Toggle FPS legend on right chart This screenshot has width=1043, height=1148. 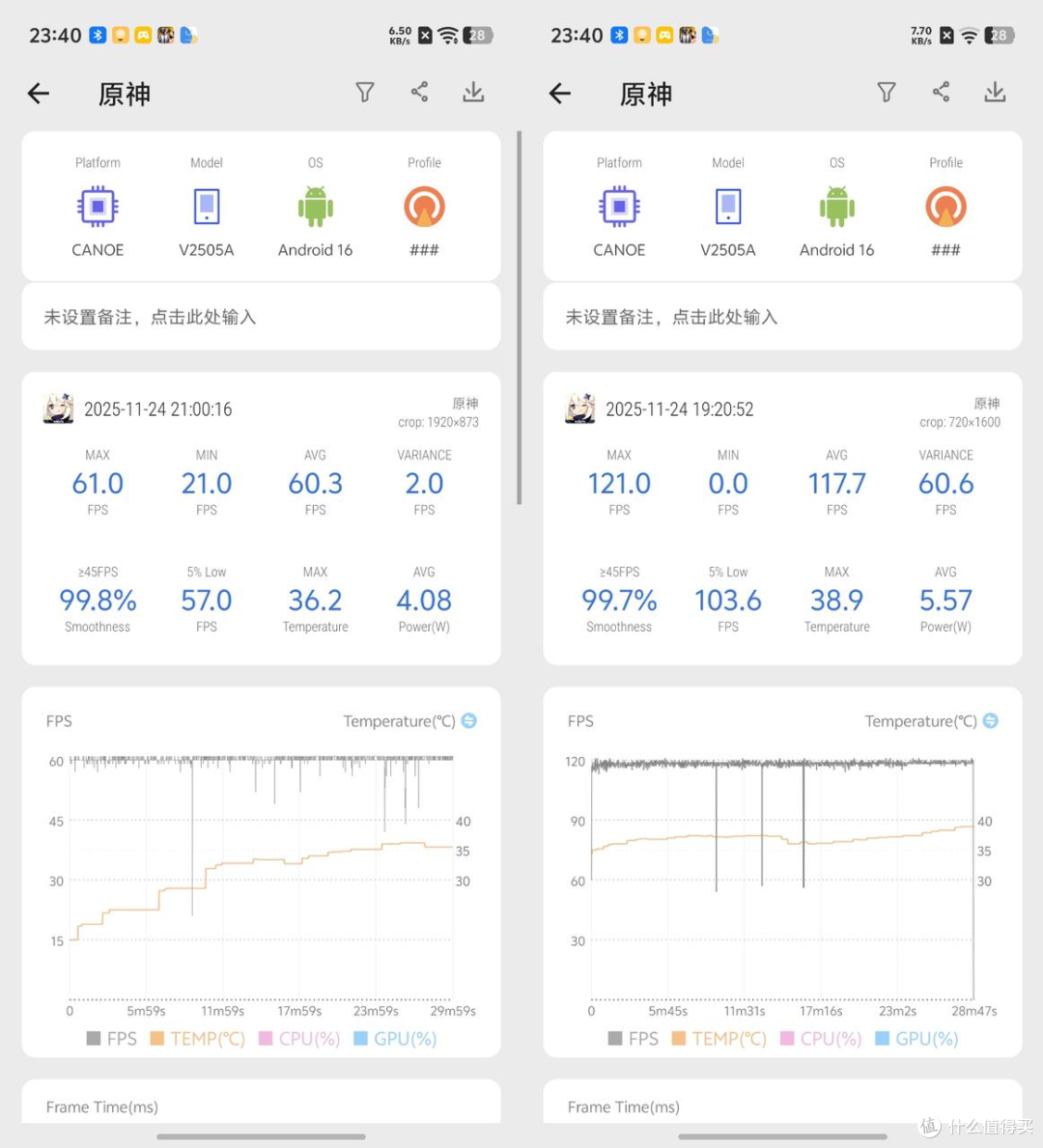coord(633,1039)
